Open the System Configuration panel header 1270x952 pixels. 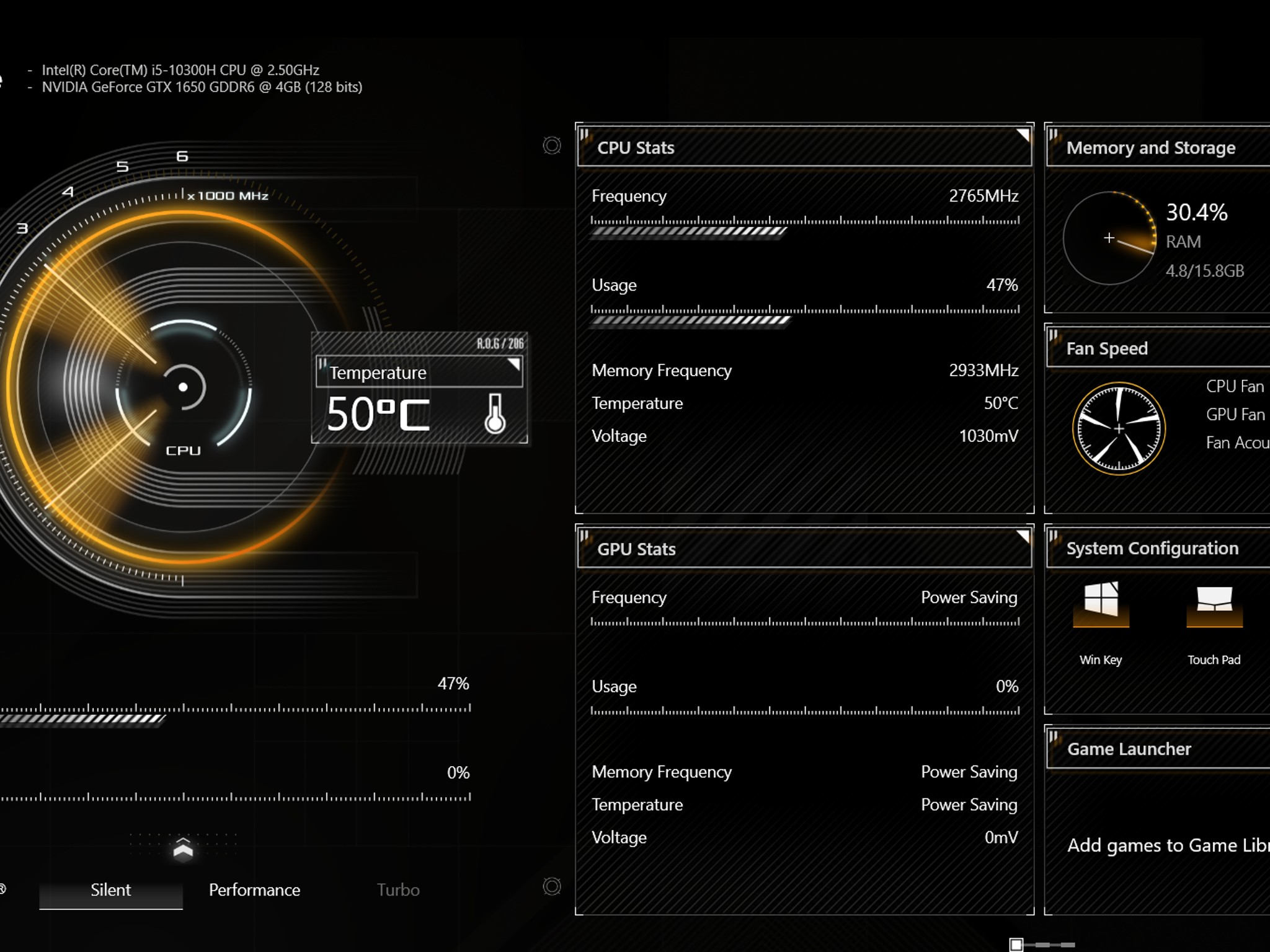click(1158, 548)
